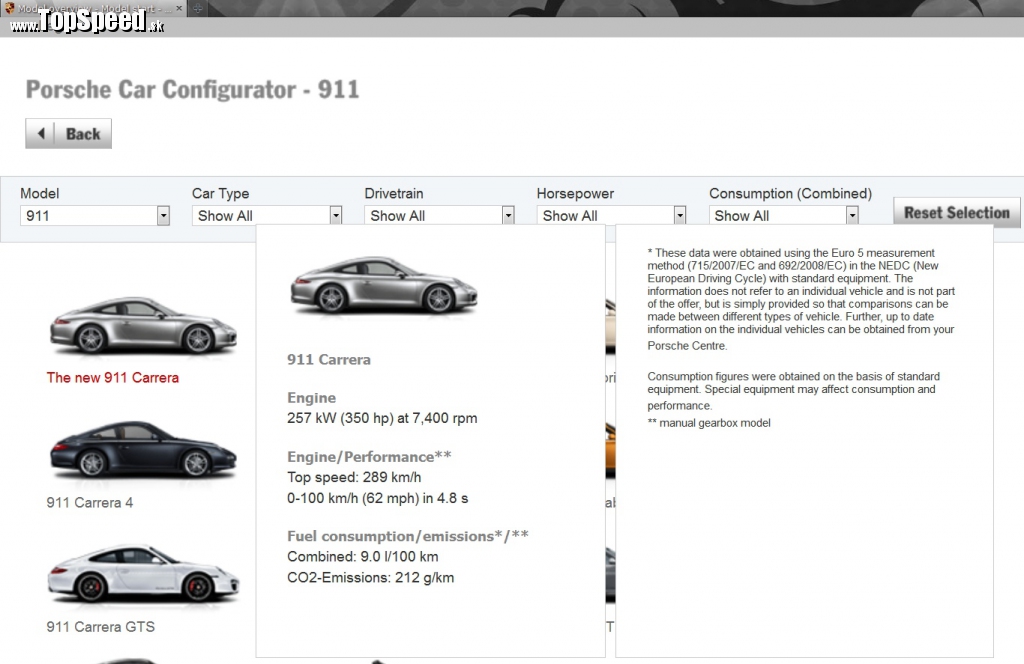1024x664 pixels.
Task: Click the Back button
Action: click(69, 134)
